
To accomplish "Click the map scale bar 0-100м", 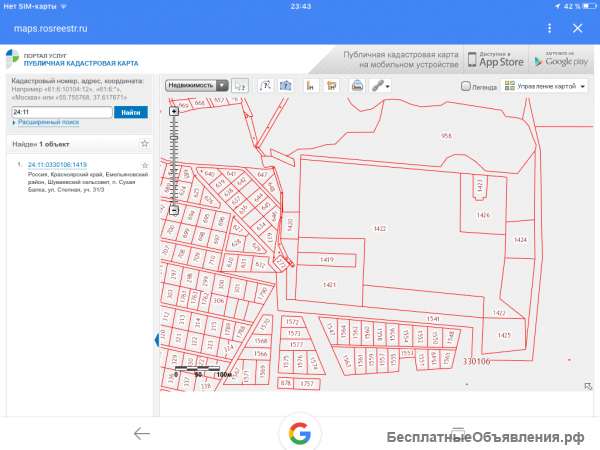I will click(x=203, y=372).
